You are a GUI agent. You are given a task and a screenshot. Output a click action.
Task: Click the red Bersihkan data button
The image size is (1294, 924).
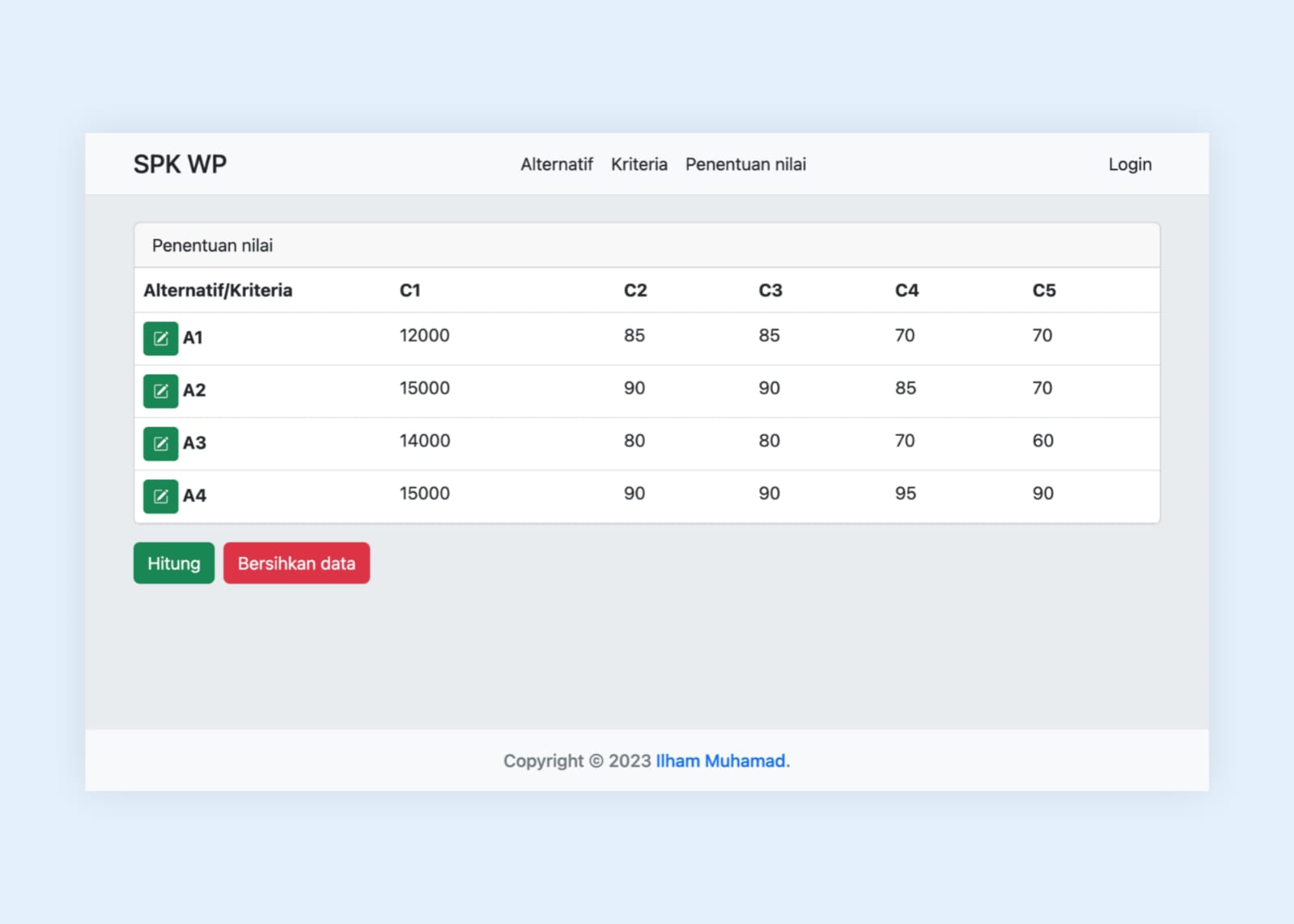click(296, 563)
